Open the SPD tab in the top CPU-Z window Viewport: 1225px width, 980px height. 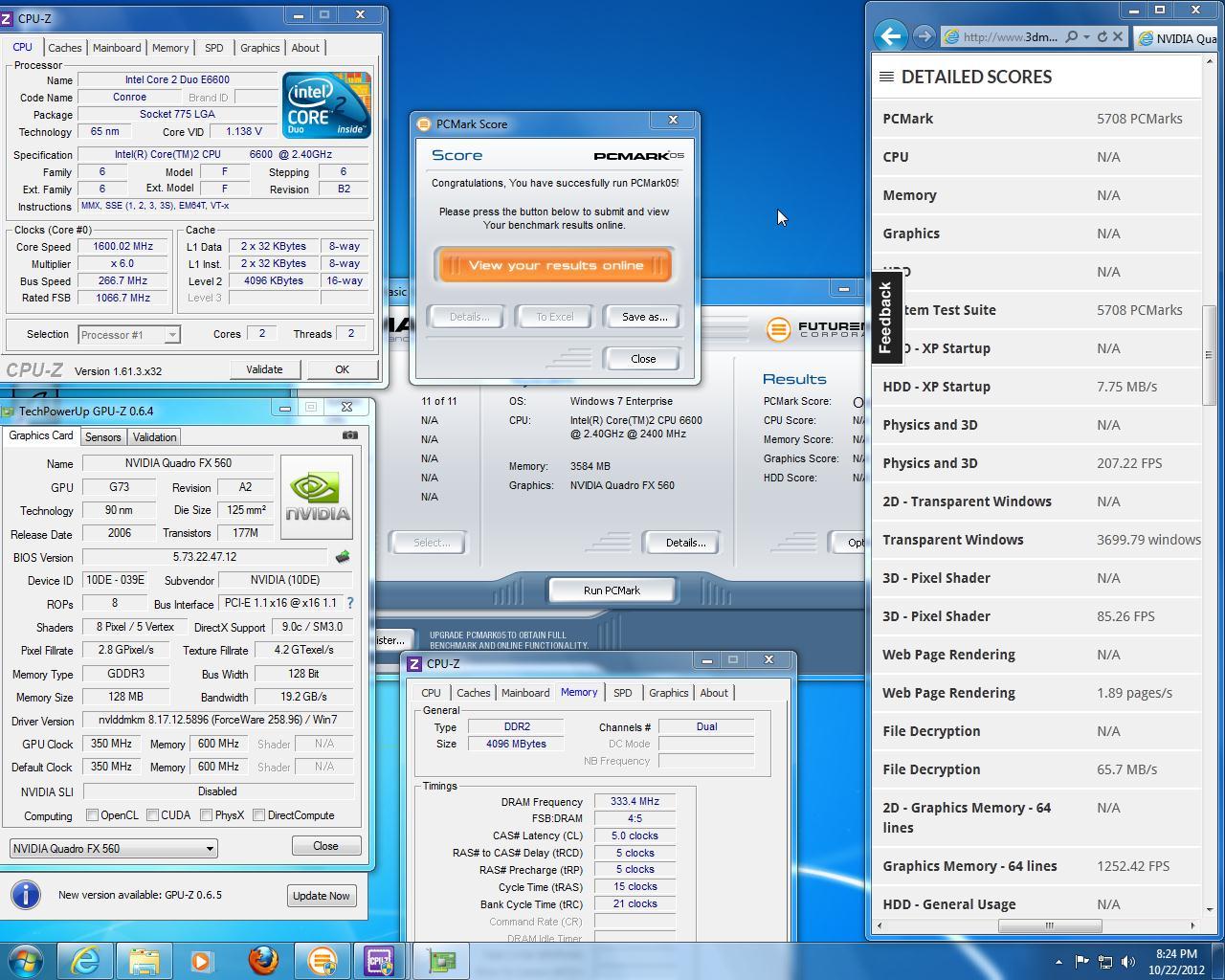[214, 48]
